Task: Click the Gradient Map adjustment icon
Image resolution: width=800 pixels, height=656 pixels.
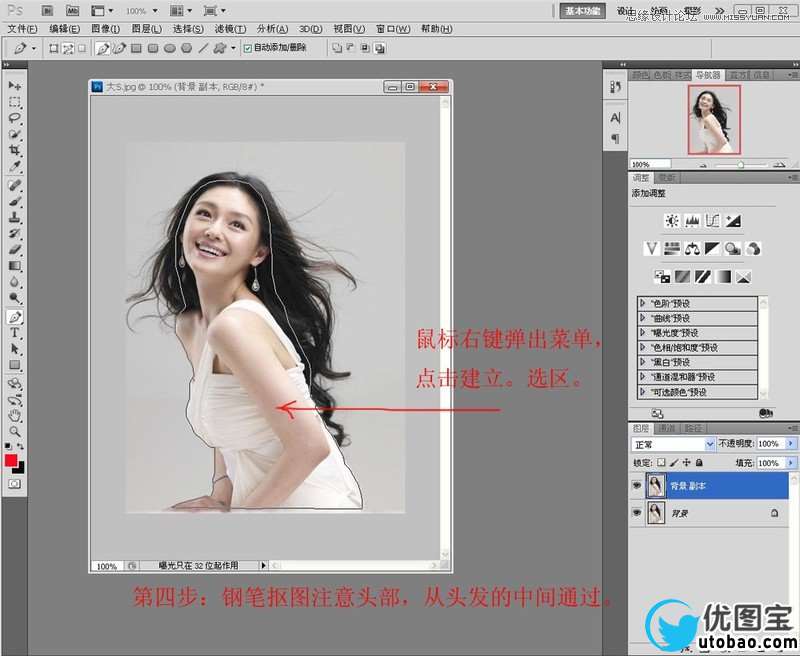Action: click(723, 276)
